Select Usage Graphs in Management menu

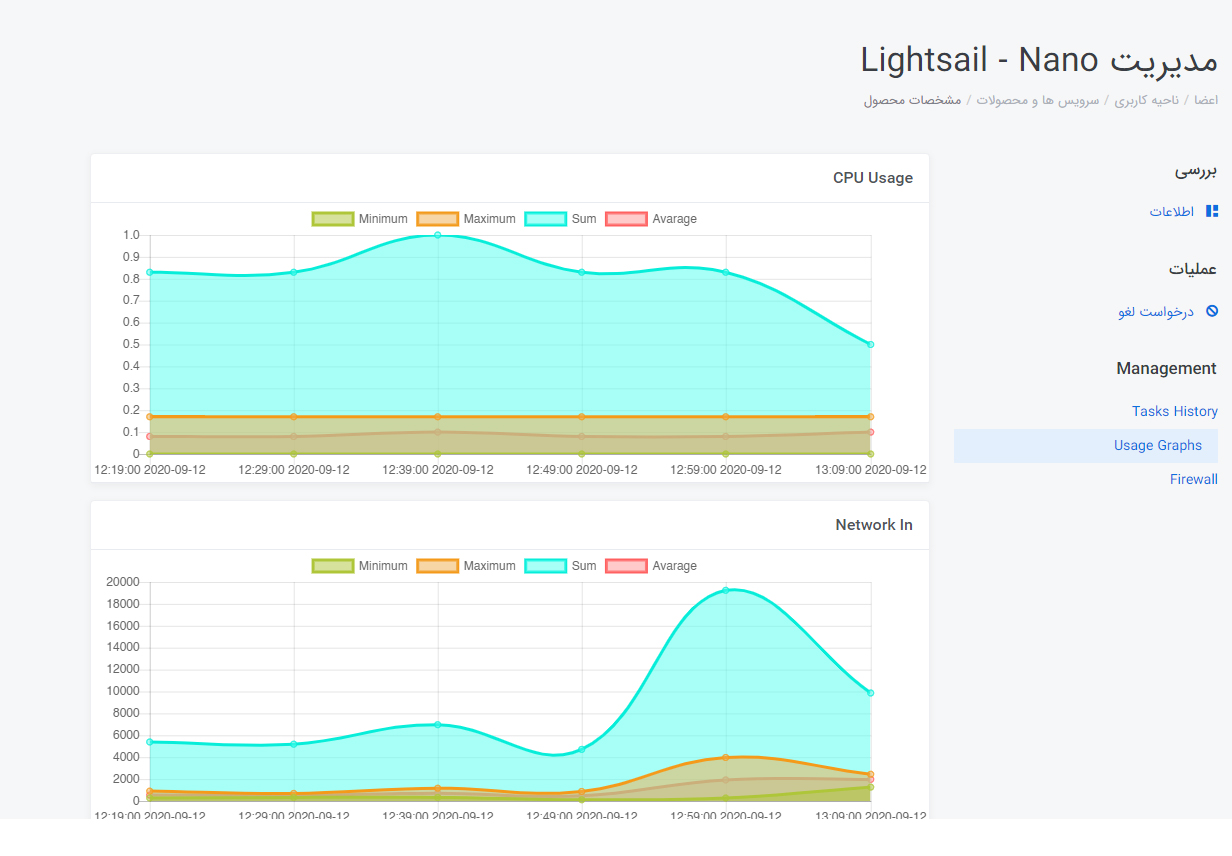coord(1086,445)
